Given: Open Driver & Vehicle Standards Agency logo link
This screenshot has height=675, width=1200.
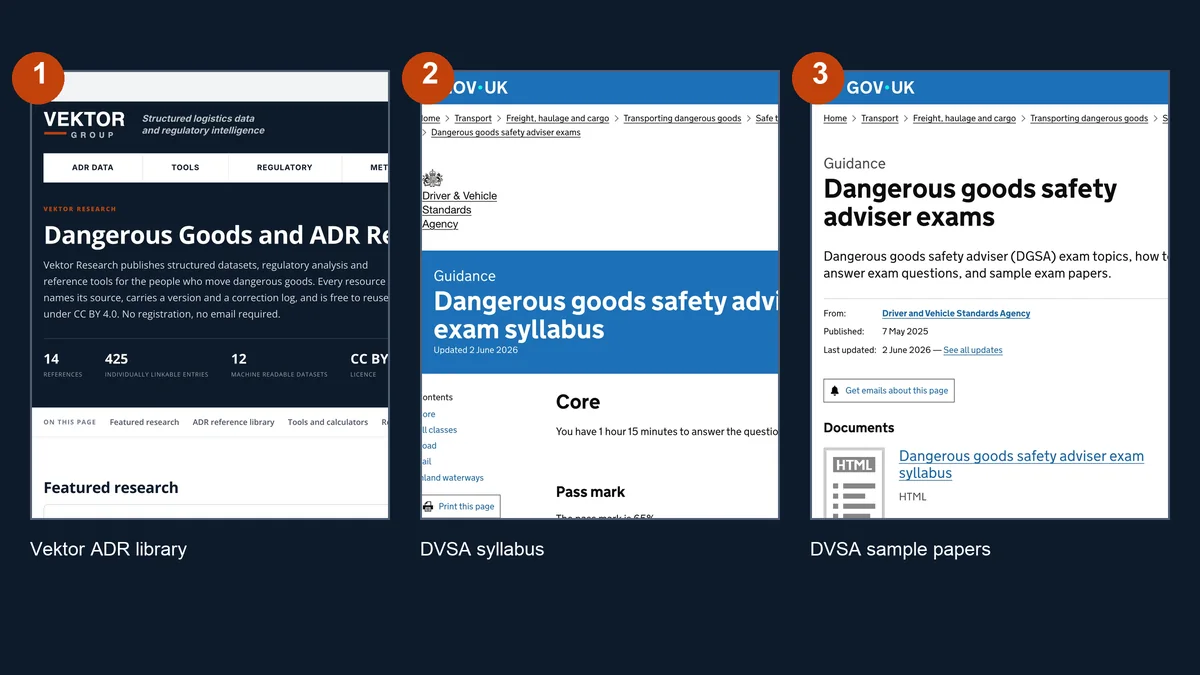Looking at the screenshot, I should click(459, 210).
